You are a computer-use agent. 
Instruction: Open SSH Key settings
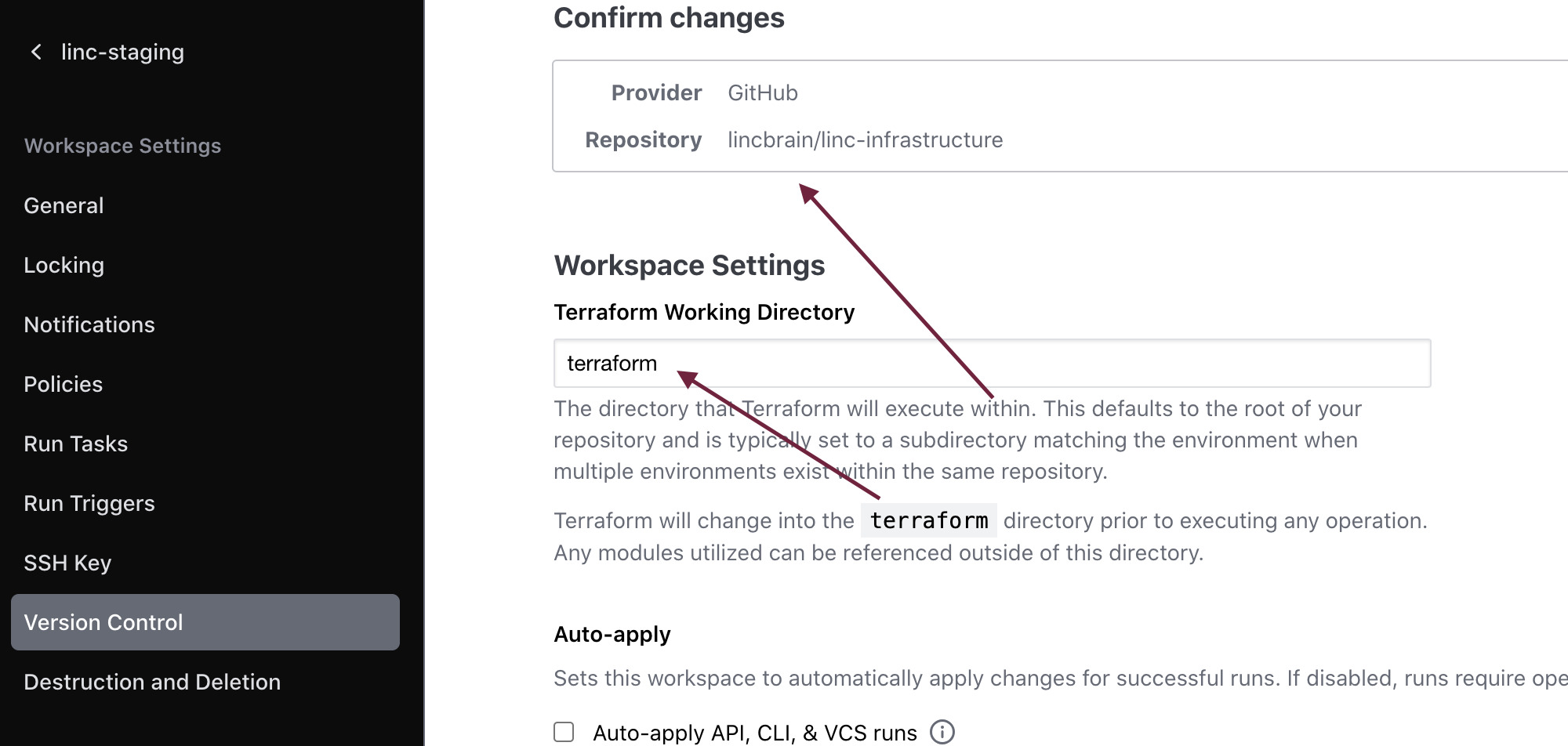(x=67, y=563)
